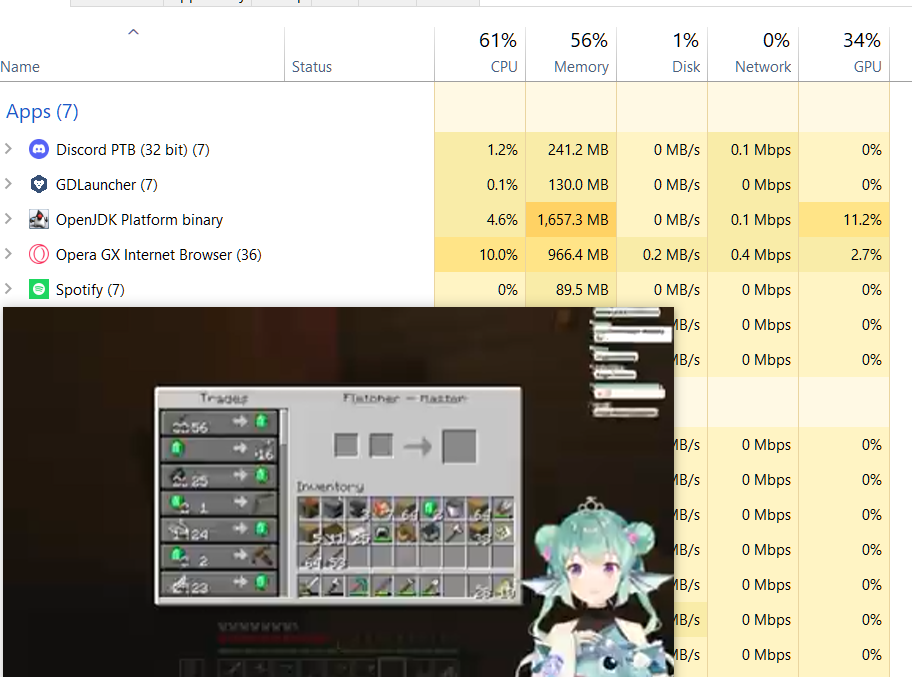This screenshot has width=912, height=677.
Task: Click the first trade input slot
Action: [x=346, y=446]
